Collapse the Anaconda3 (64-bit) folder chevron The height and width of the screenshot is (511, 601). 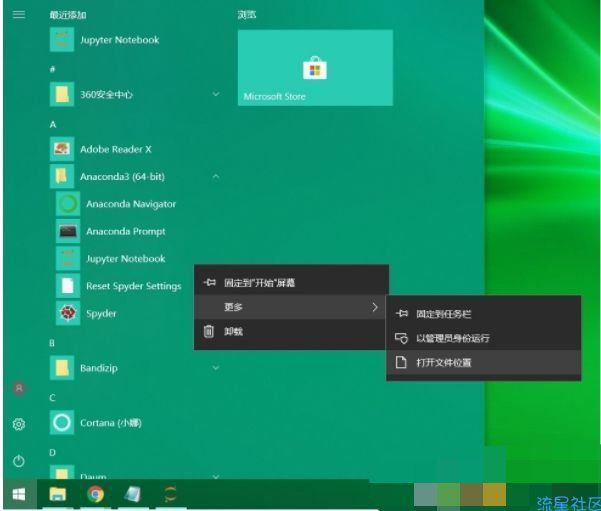pyautogui.click(x=216, y=176)
